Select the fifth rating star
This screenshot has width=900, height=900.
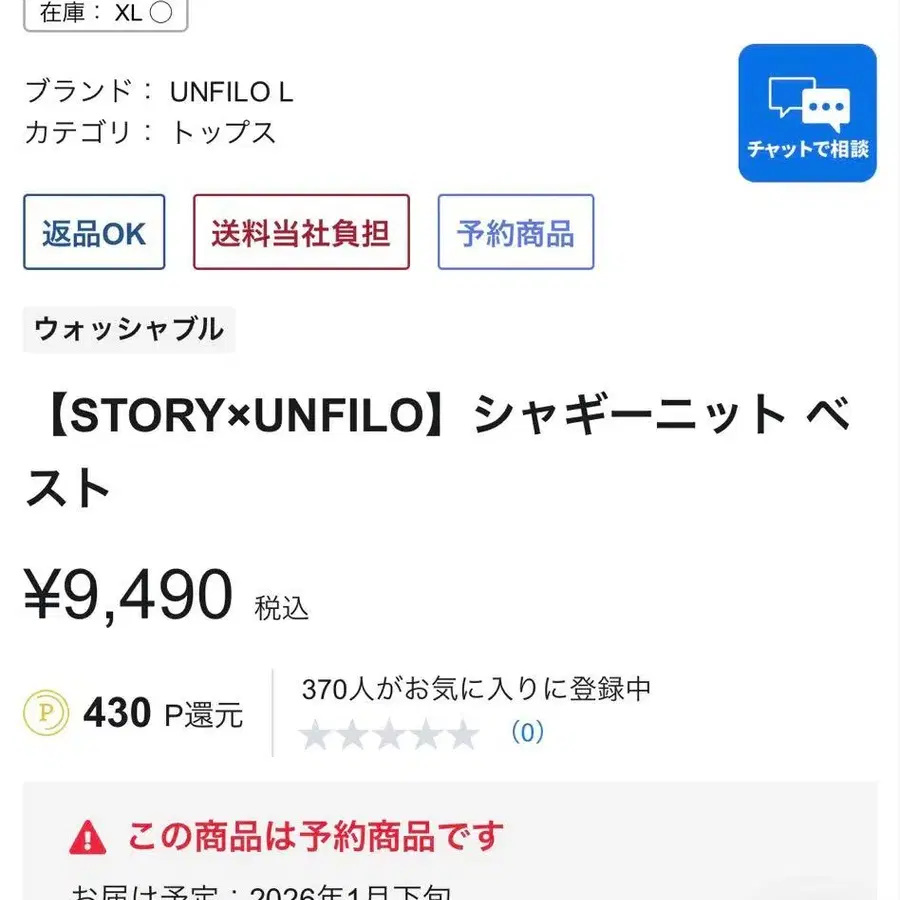pyautogui.click(x=463, y=735)
